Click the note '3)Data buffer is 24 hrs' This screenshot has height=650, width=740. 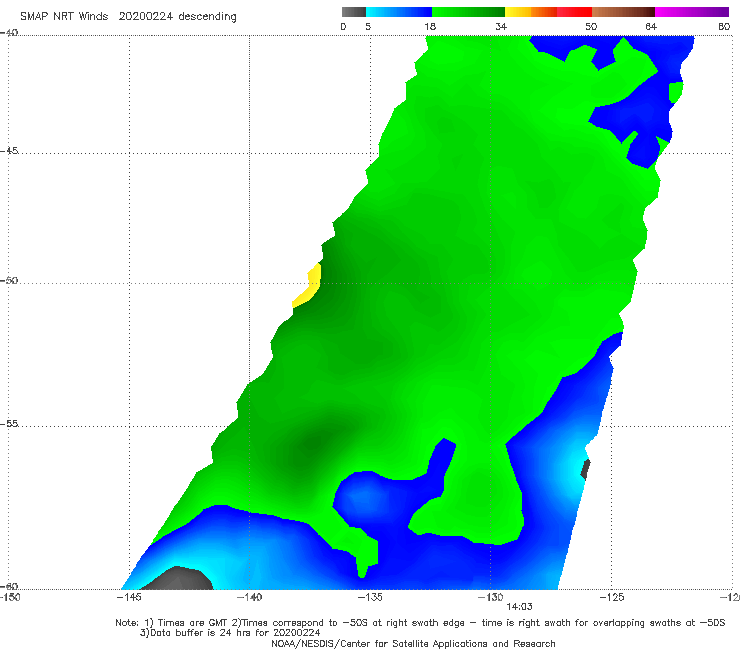[230, 633]
